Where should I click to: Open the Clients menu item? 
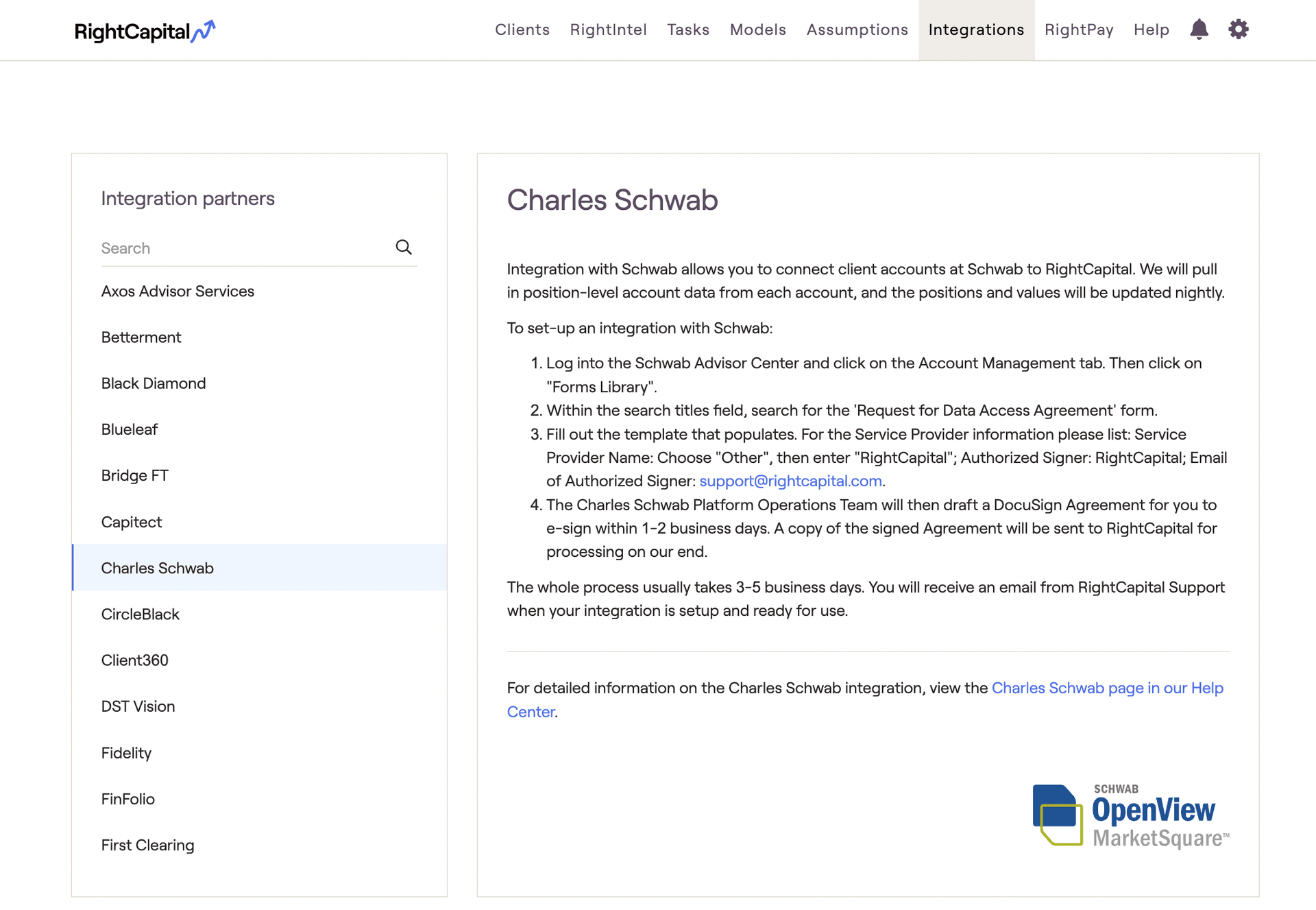[x=522, y=30]
